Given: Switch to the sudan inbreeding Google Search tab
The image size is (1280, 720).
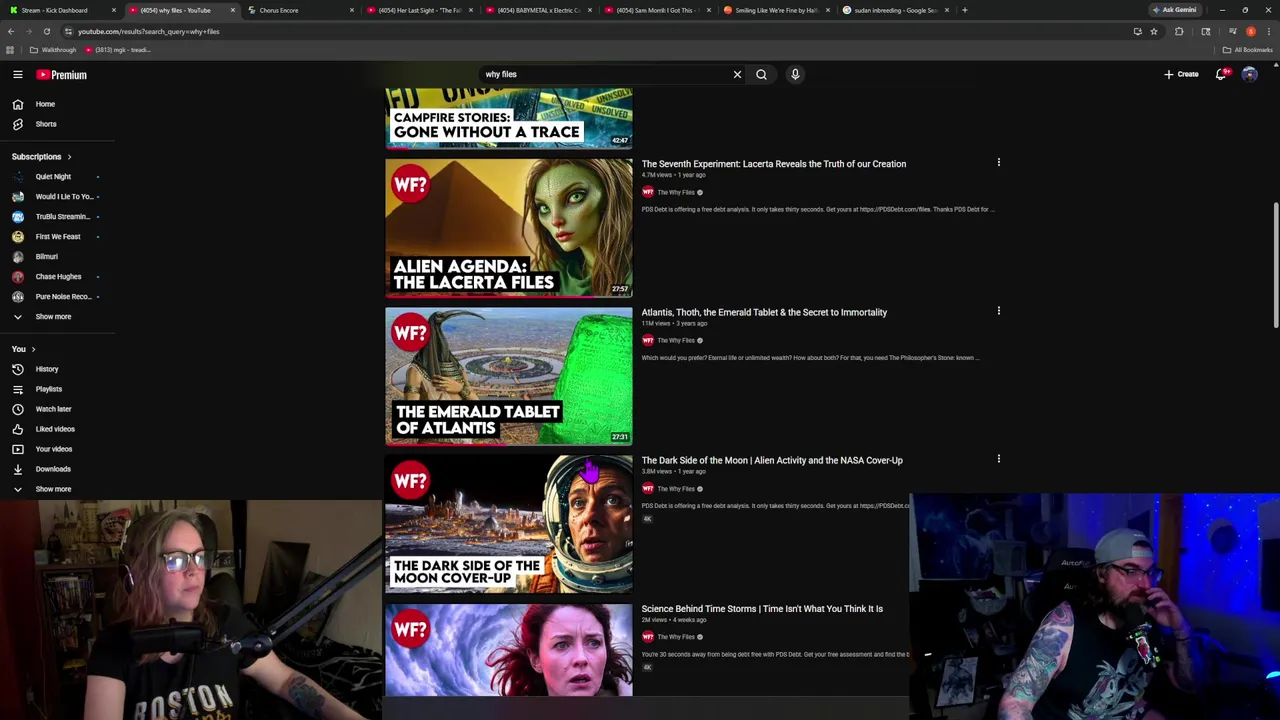Looking at the screenshot, I should (894, 10).
